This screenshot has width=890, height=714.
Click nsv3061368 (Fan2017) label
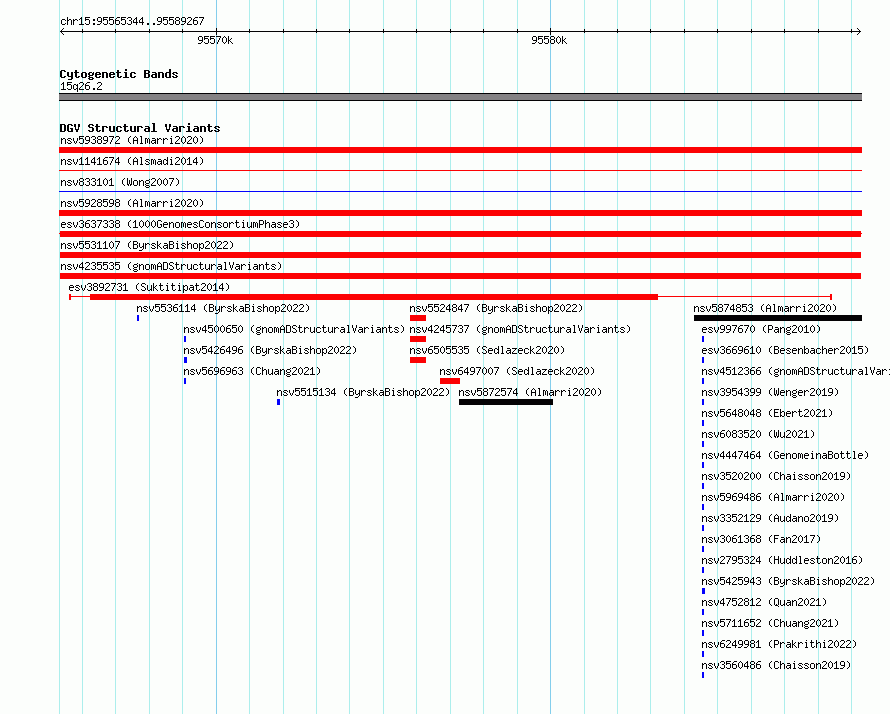tap(761, 539)
